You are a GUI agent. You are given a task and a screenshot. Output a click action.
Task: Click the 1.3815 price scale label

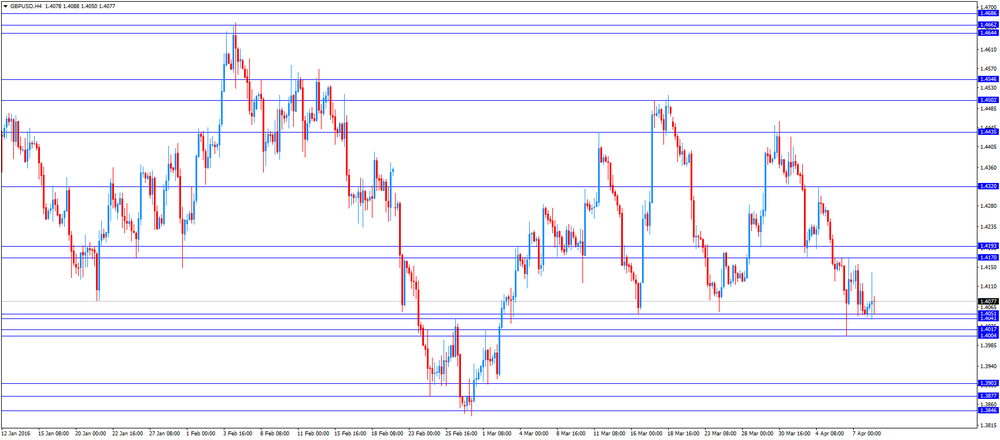coord(987,425)
